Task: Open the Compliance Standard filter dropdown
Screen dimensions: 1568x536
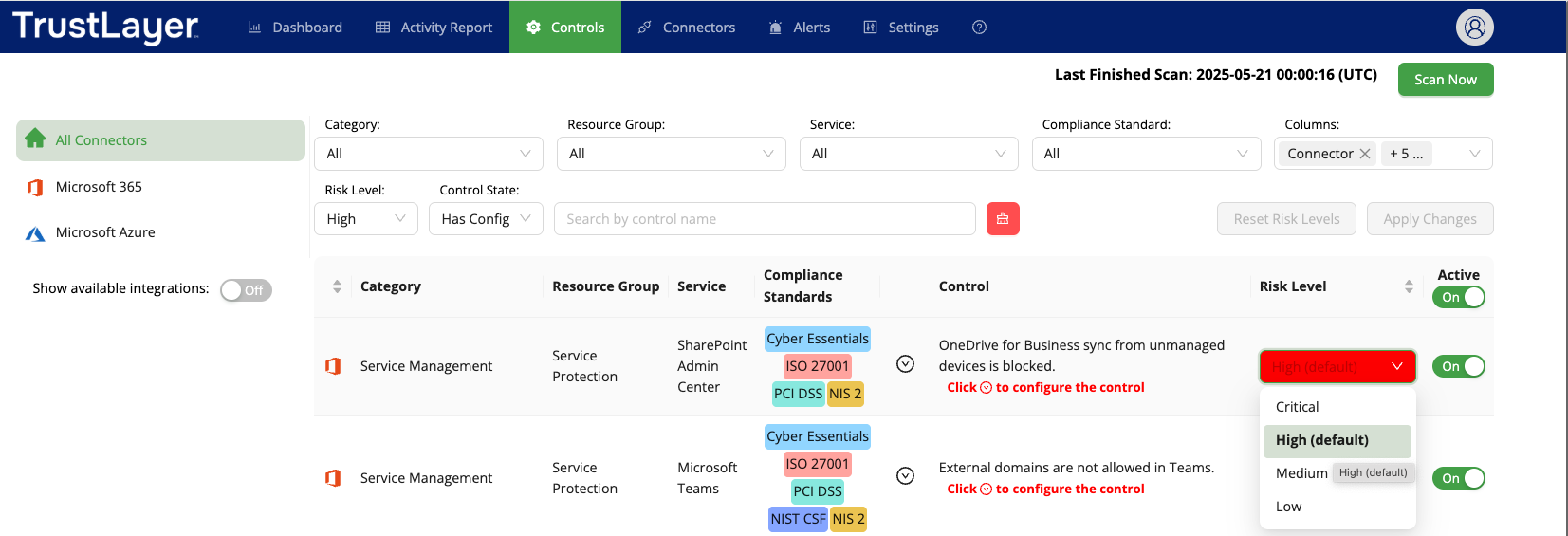Action: pyautogui.click(x=1147, y=154)
